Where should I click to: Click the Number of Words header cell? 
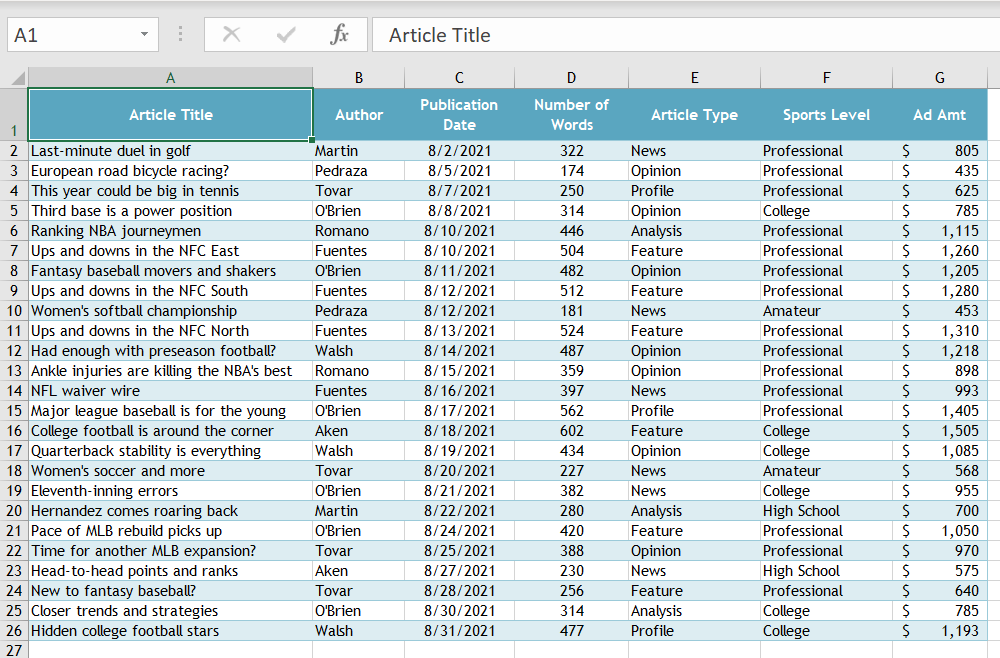[571, 114]
